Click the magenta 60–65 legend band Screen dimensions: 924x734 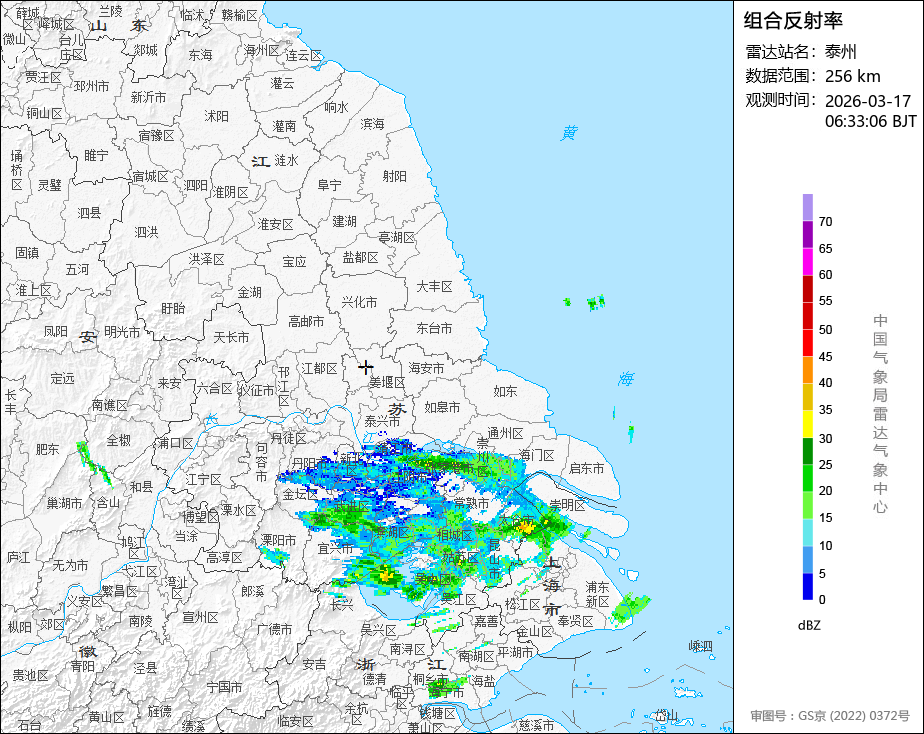click(807, 262)
